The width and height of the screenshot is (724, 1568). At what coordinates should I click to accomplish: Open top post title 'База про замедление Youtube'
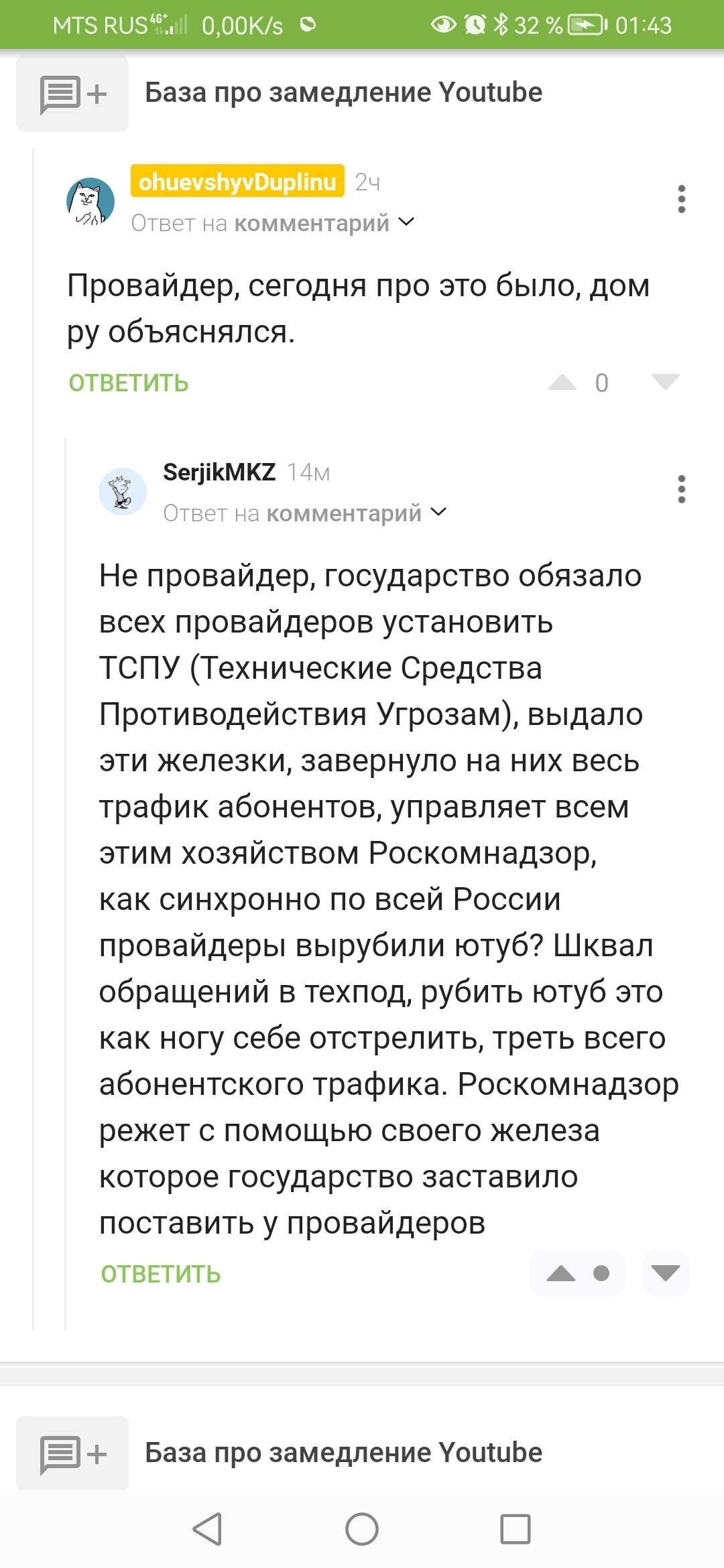(343, 92)
